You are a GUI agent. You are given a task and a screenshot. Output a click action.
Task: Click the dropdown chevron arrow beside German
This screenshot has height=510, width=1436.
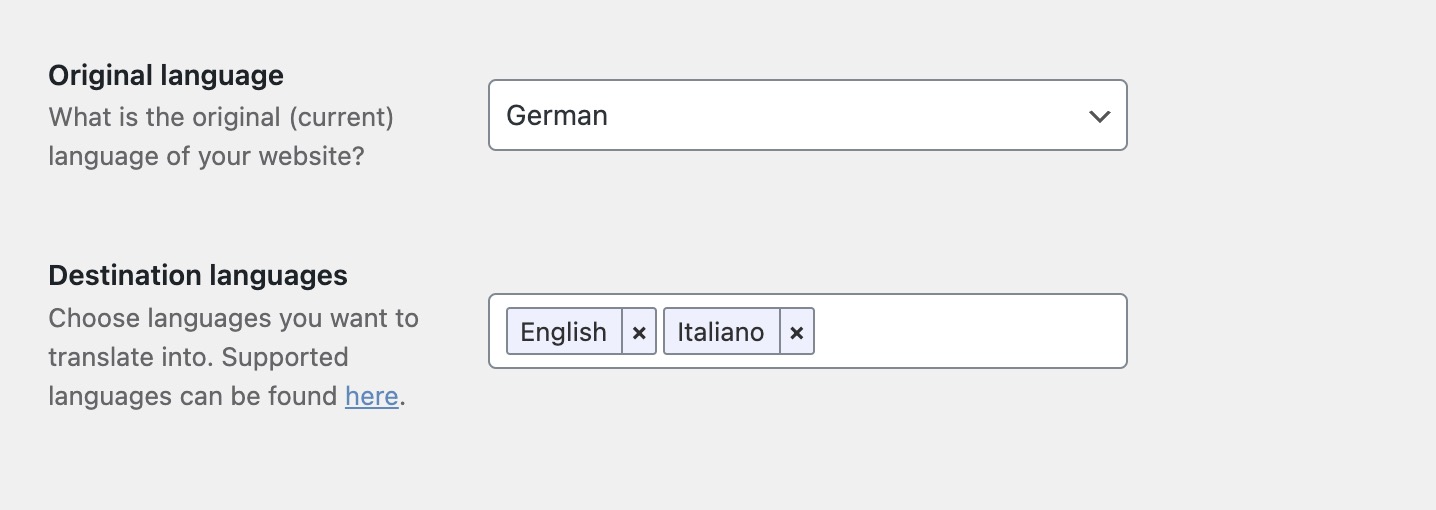[1099, 116]
